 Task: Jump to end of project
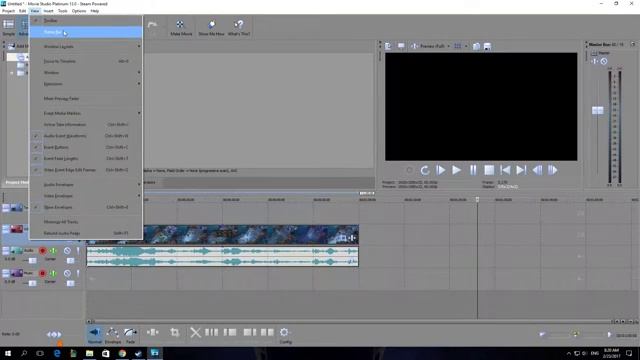521,170
